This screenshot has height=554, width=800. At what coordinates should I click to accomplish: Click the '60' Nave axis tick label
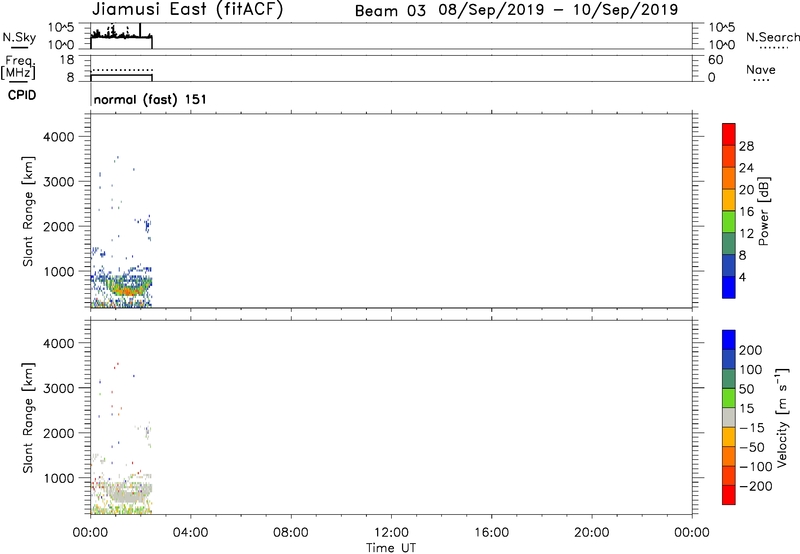point(715,60)
